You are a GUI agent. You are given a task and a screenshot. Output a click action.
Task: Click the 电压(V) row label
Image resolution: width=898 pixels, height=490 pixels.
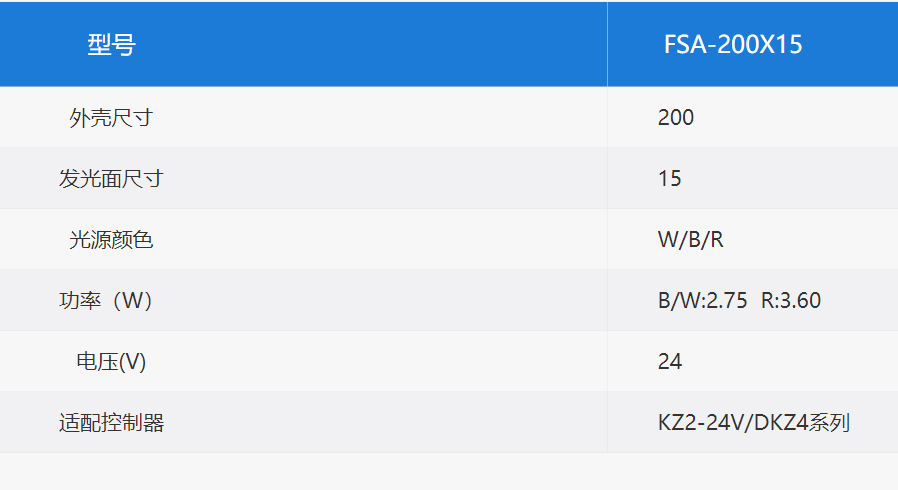[x=111, y=362]
